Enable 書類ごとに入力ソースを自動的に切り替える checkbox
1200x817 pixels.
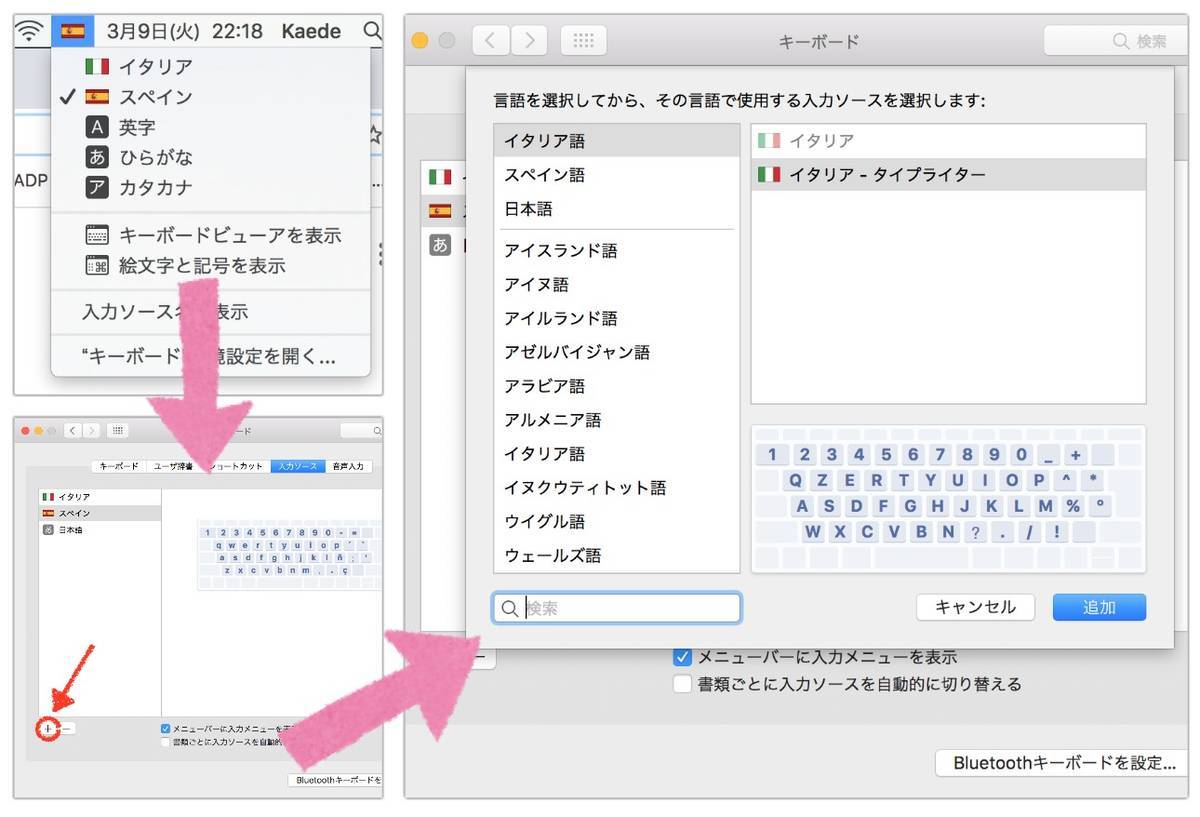pos(682,683)
